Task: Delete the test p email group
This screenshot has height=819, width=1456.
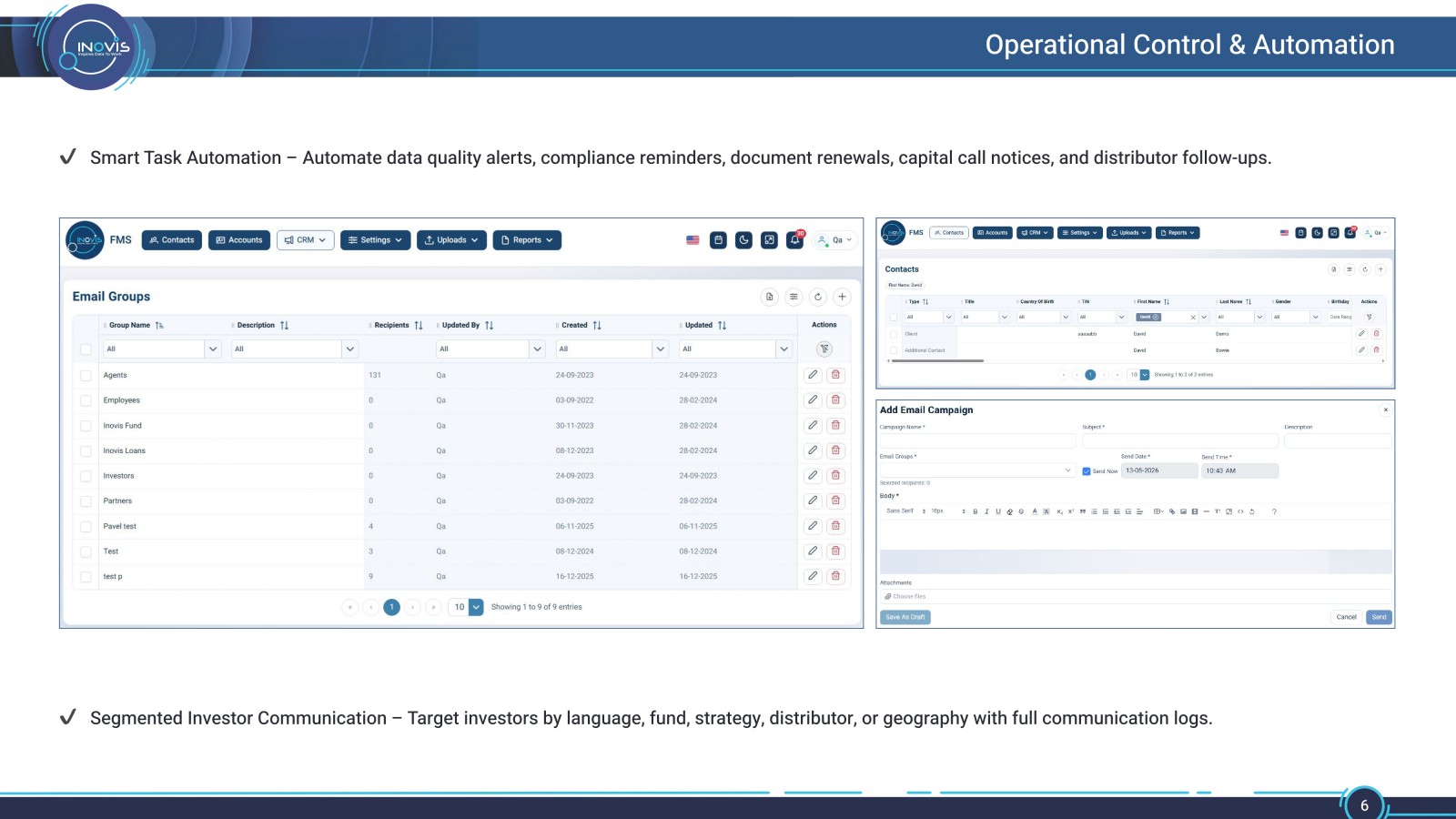Action: 835,576
